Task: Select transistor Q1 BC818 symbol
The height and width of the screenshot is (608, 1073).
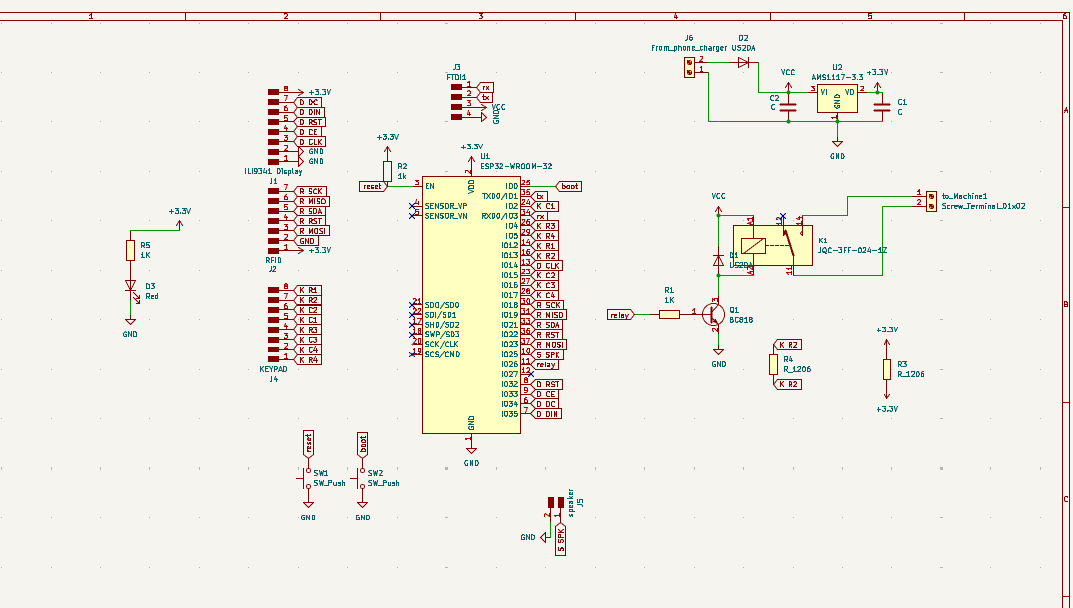Action: click(x=712, y=314)
